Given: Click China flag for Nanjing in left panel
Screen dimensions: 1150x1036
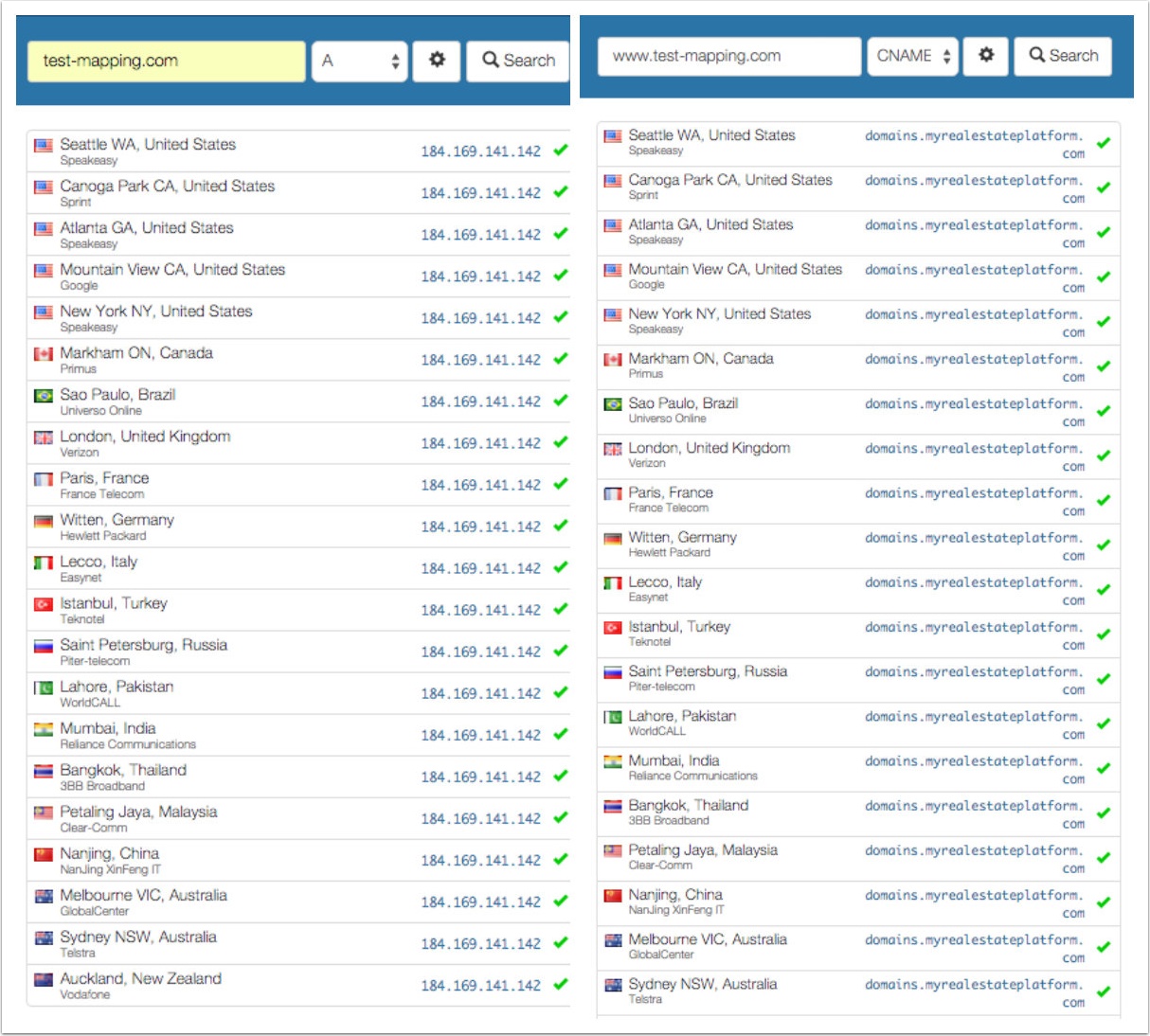Looking at the screenshot, I should click(x=44, y=854).
